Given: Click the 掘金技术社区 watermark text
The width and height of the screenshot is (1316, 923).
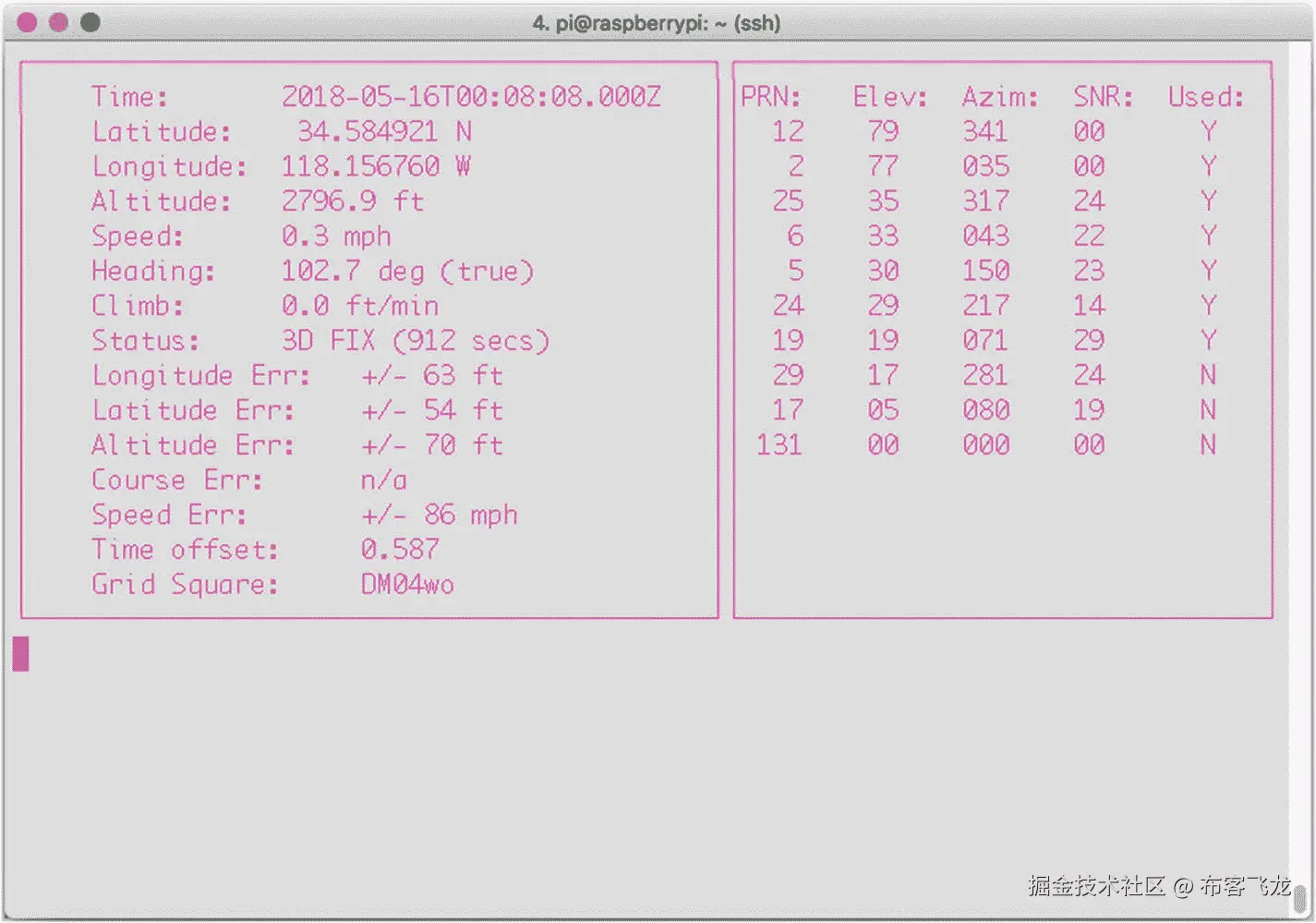Looking at the screenshot, I should [x=1097, y=885].
